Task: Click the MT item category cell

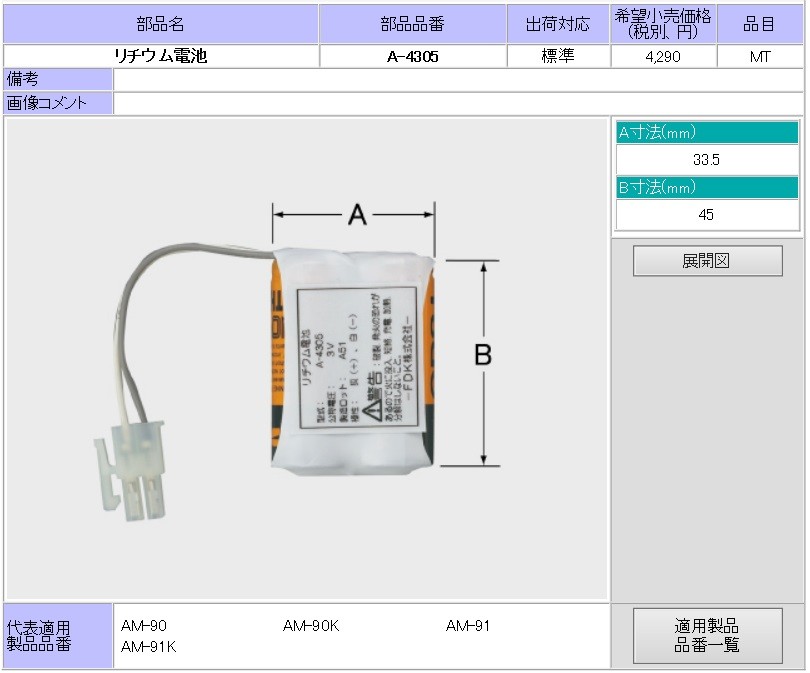Action: (760, 56)
